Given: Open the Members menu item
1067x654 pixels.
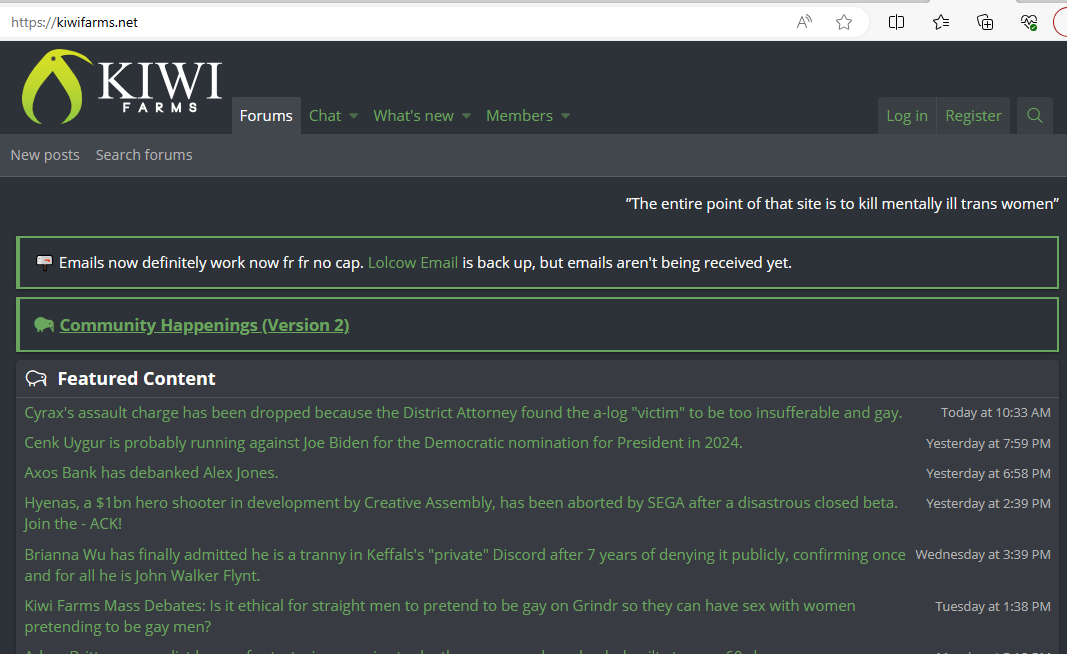Looking at the screenshot, I should (x=519, y=116).
